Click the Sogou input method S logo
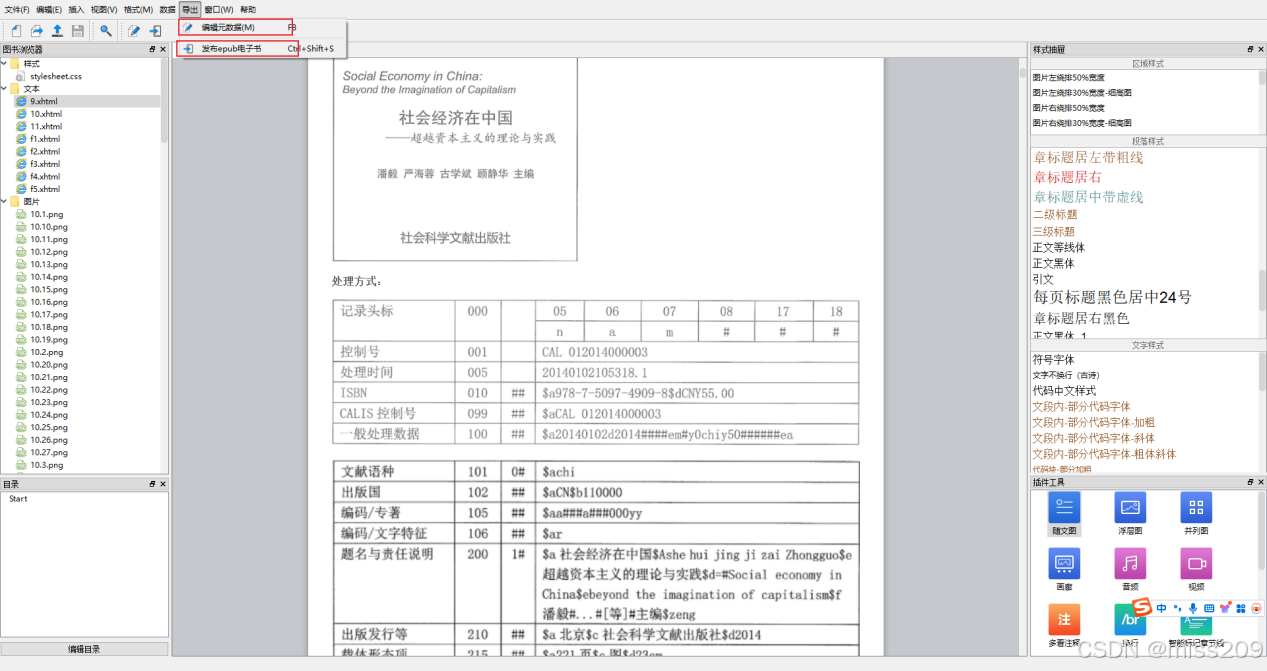Viewport: 1267px width, 671px height. pos(1141,608)
